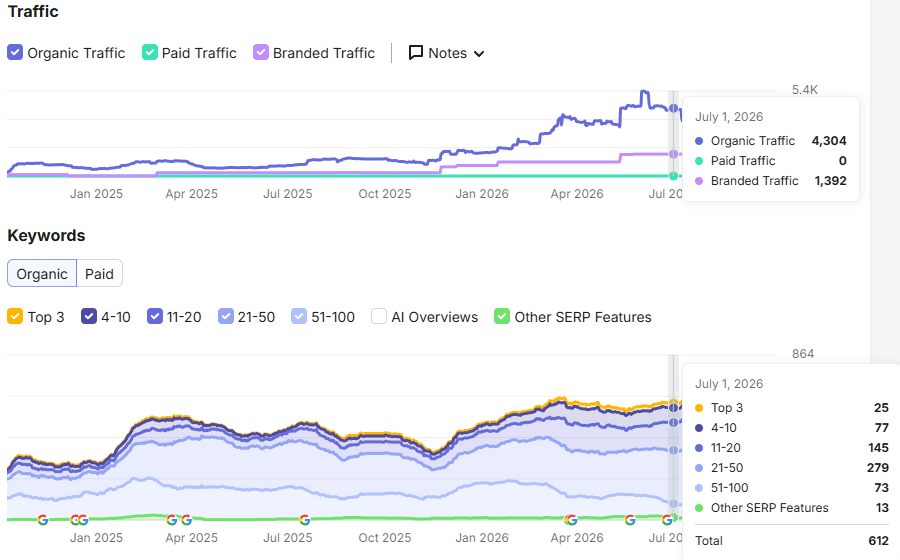Toggle the 51-100 positions checkbox
Image resolution: width=900 pixels, height=560 pixels.
[299, 316]
